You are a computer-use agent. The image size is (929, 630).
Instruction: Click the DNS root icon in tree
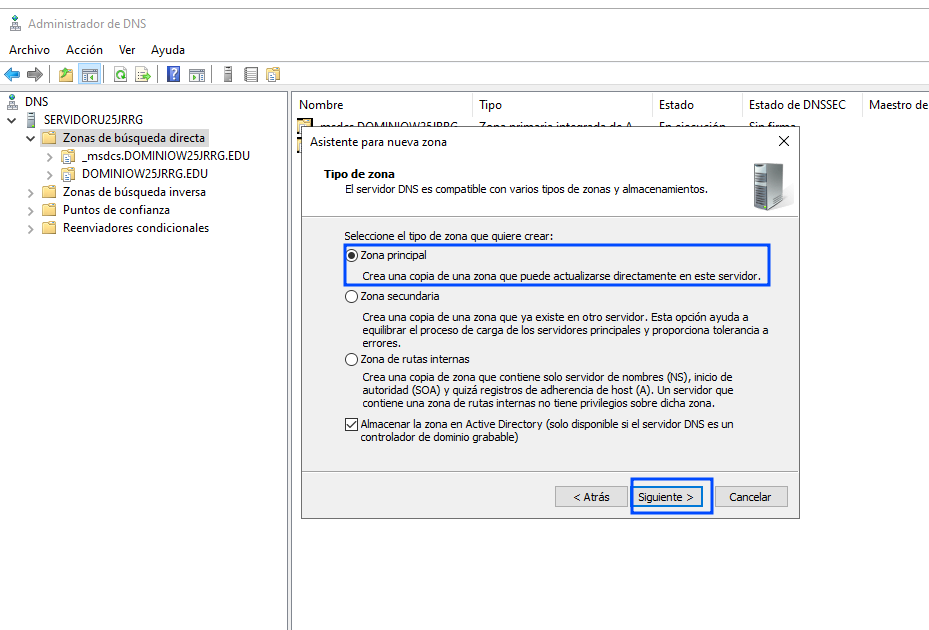tap(12, 102)
